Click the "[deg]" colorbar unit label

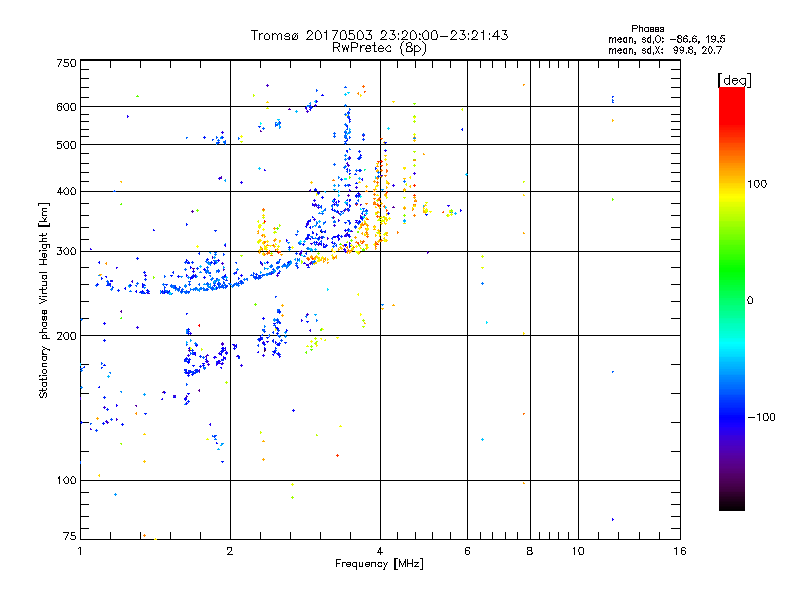point(734,80)
